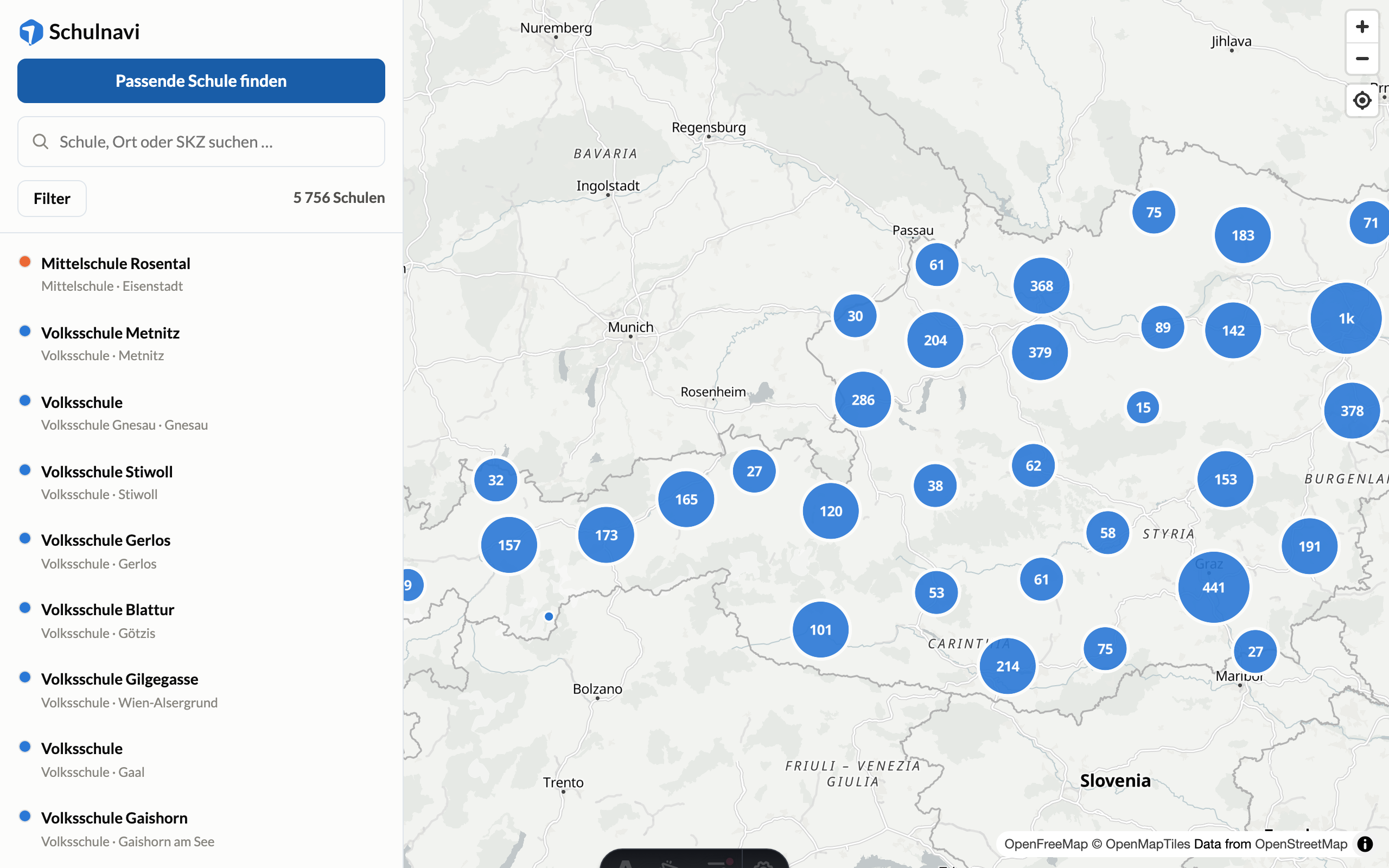Expand the 368 school cluster

click(x=1041, y=286)
